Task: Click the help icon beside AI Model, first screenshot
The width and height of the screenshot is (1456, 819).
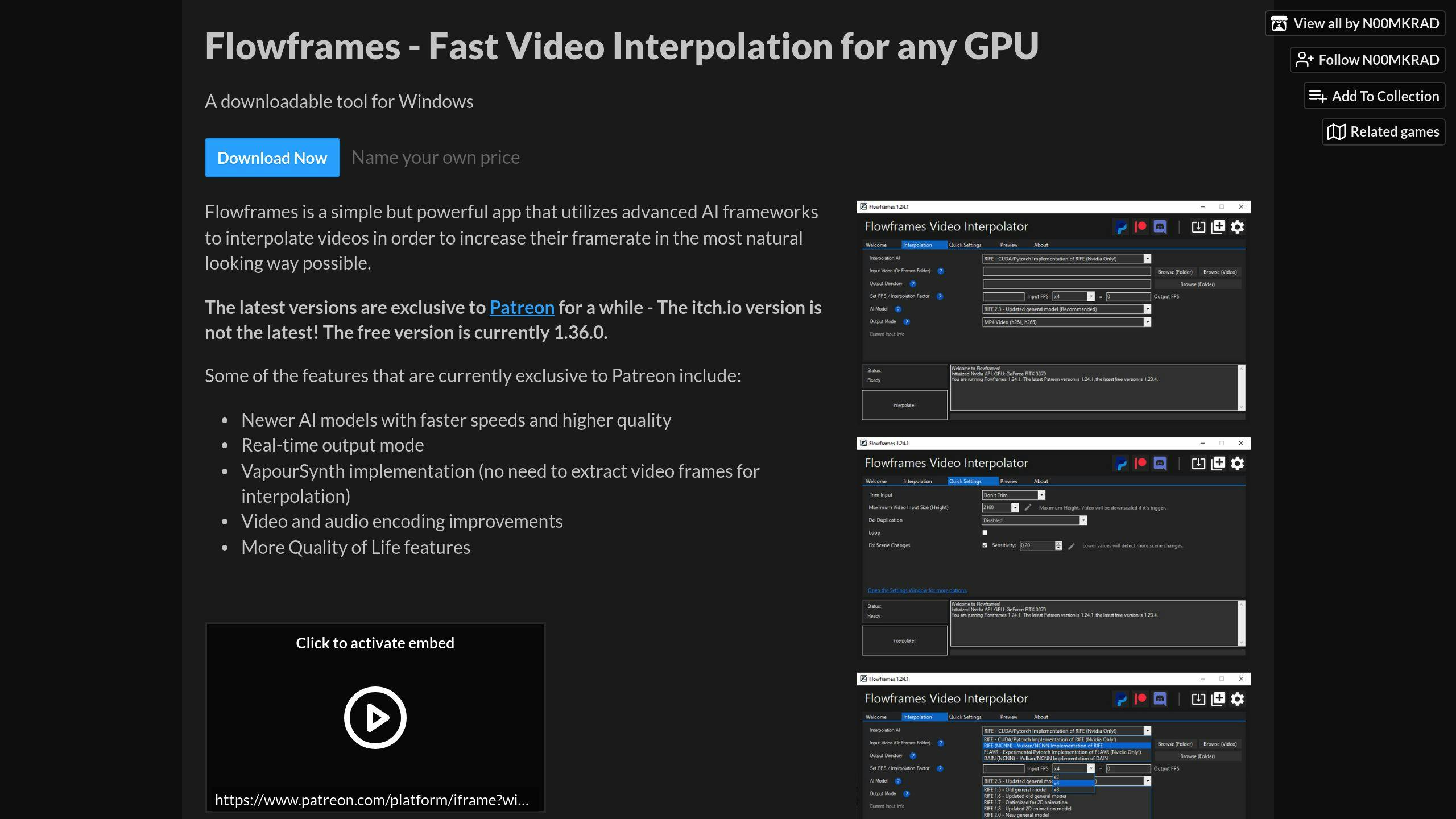Action: tap(898, 309)
